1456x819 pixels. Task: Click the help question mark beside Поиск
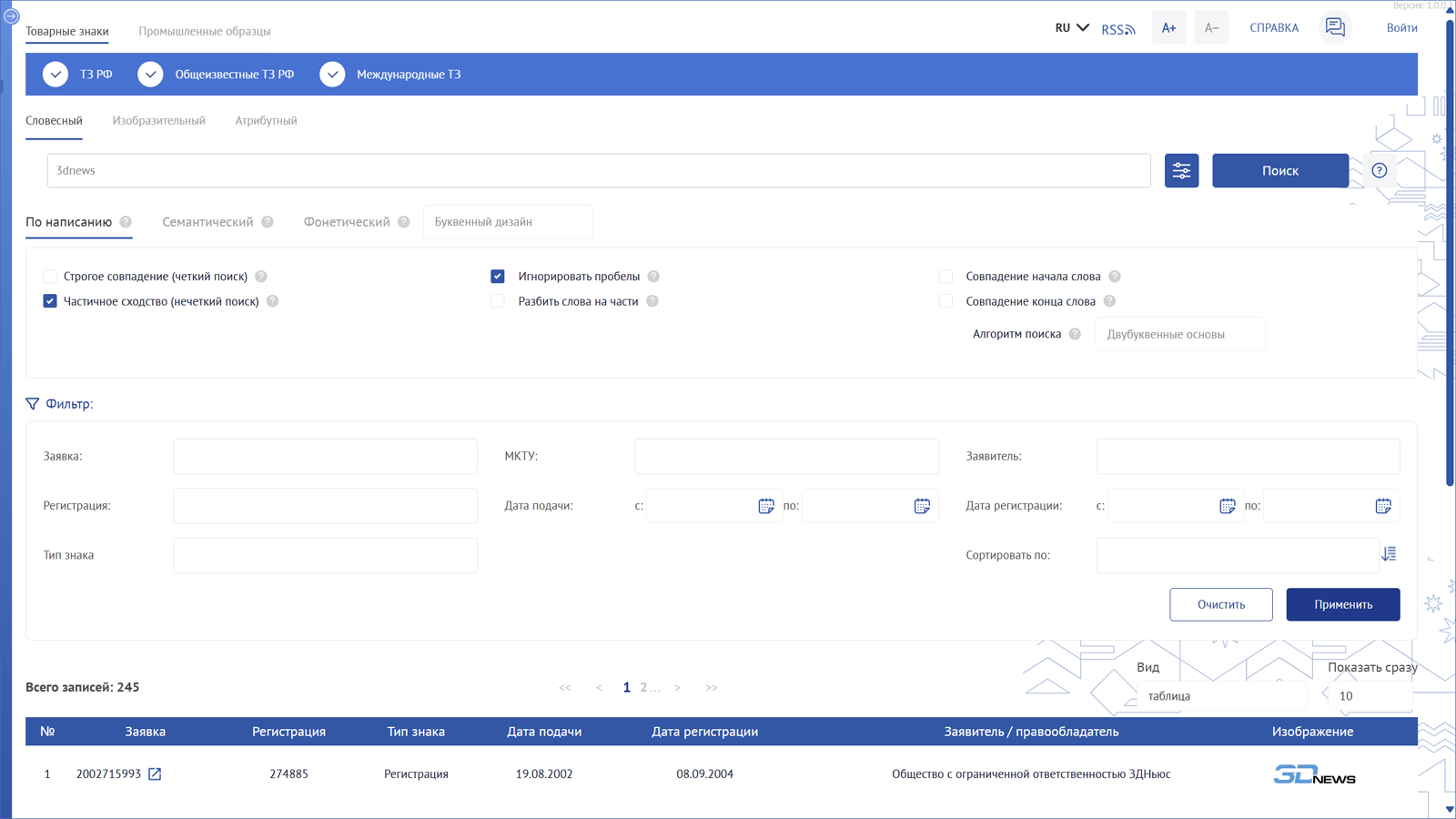[1379, 171]
